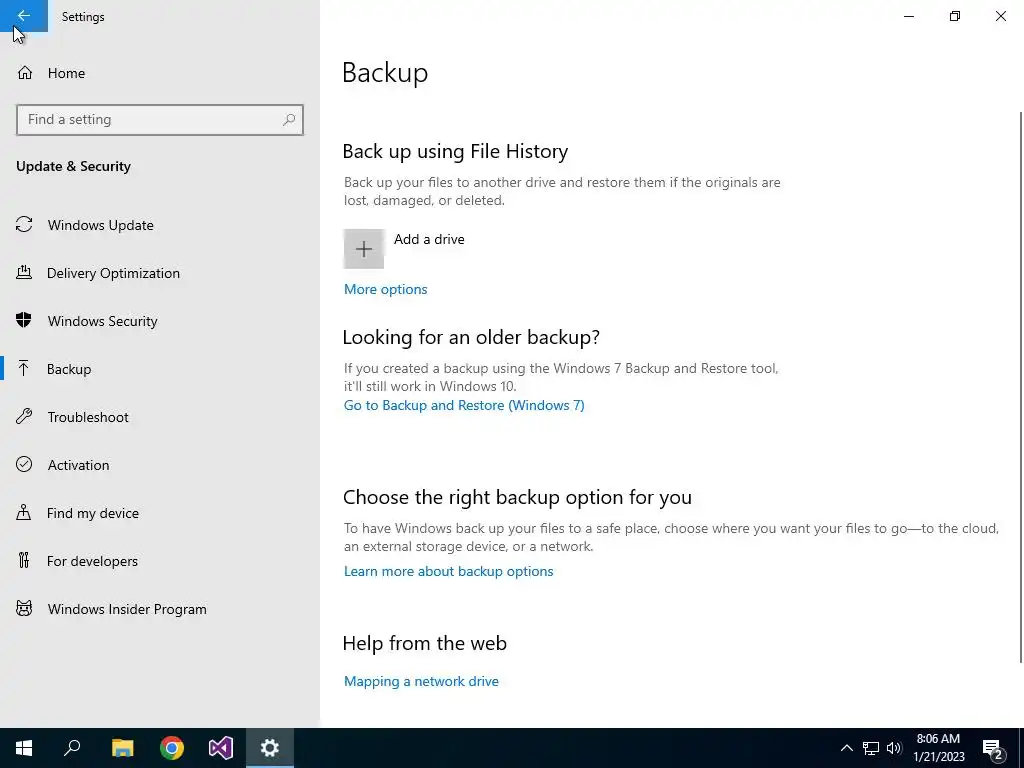Click the back arrow in Settings
The image size is (1024, 768).
click(x=24, y=16)
